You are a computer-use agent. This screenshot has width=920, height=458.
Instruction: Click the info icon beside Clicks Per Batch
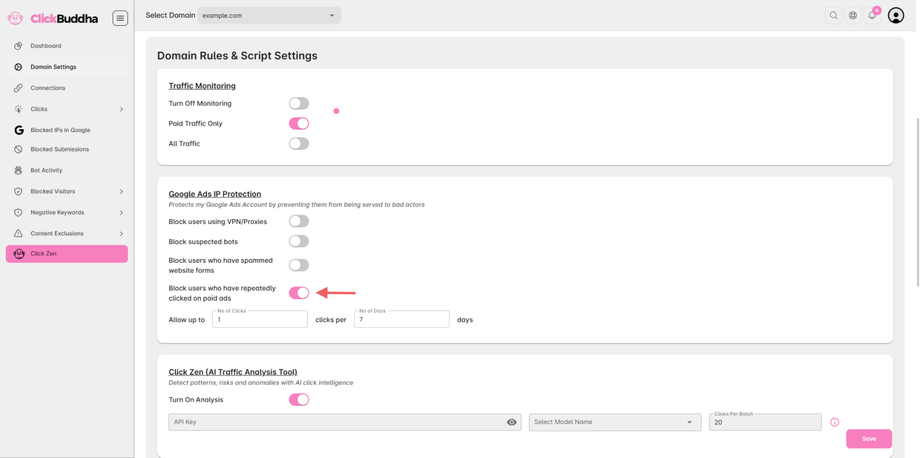(835, 422)
